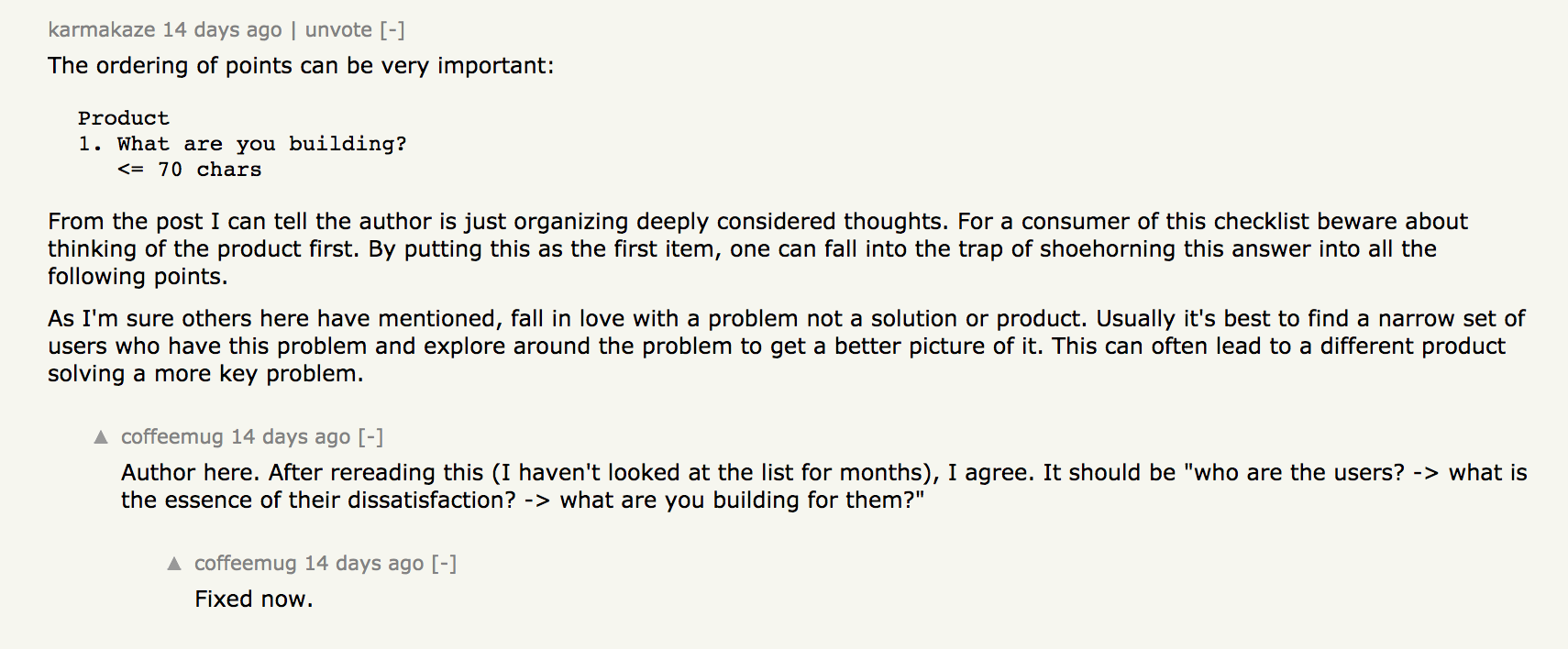The image size is (1568, 649).
Task: Click the "<= 70 chars" code line
Action: pyautogui.click(x=190, y=170)
